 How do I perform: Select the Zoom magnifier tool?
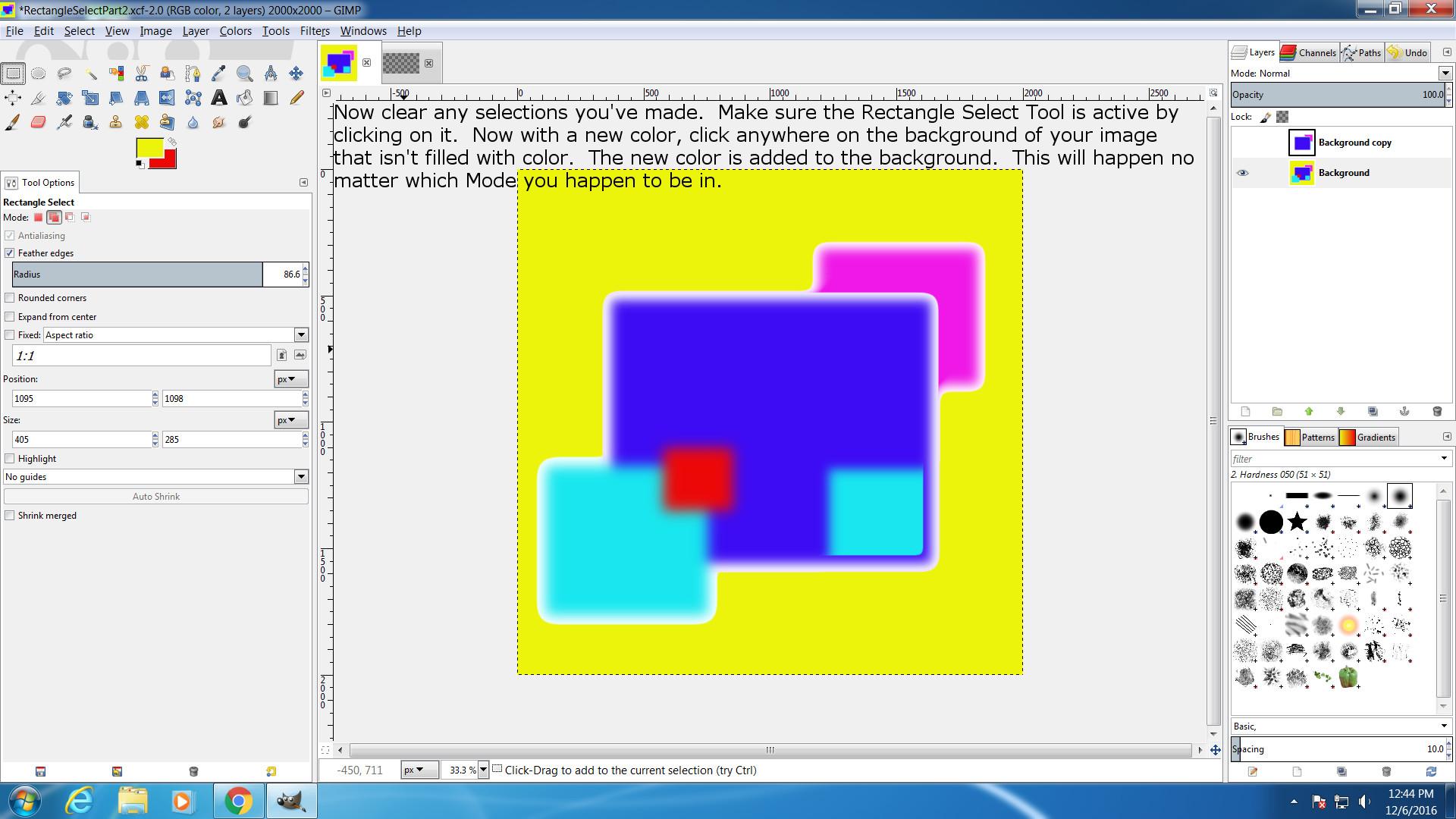coord(244,74)
